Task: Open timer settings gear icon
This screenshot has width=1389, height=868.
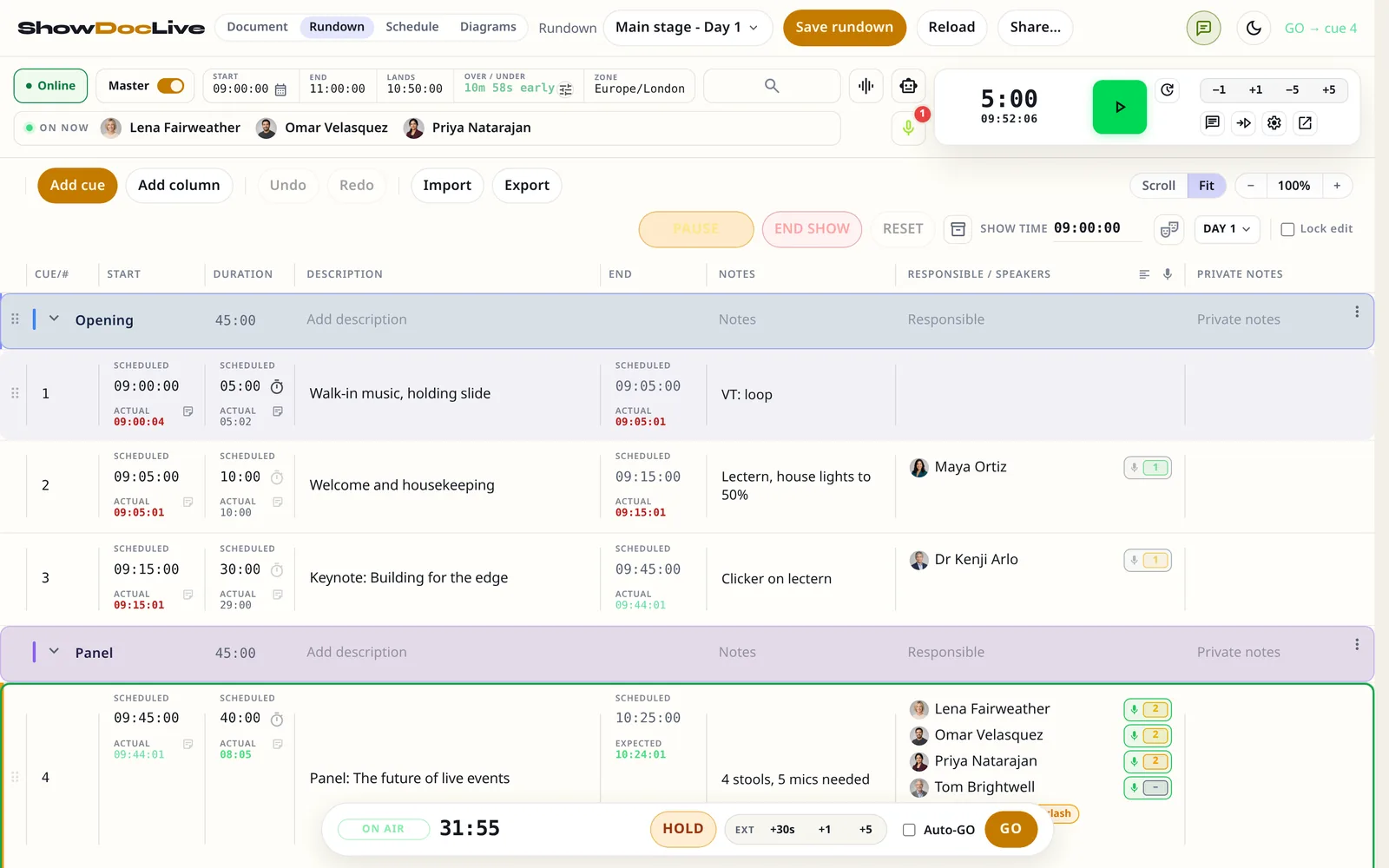Action: pos(1274,122)
